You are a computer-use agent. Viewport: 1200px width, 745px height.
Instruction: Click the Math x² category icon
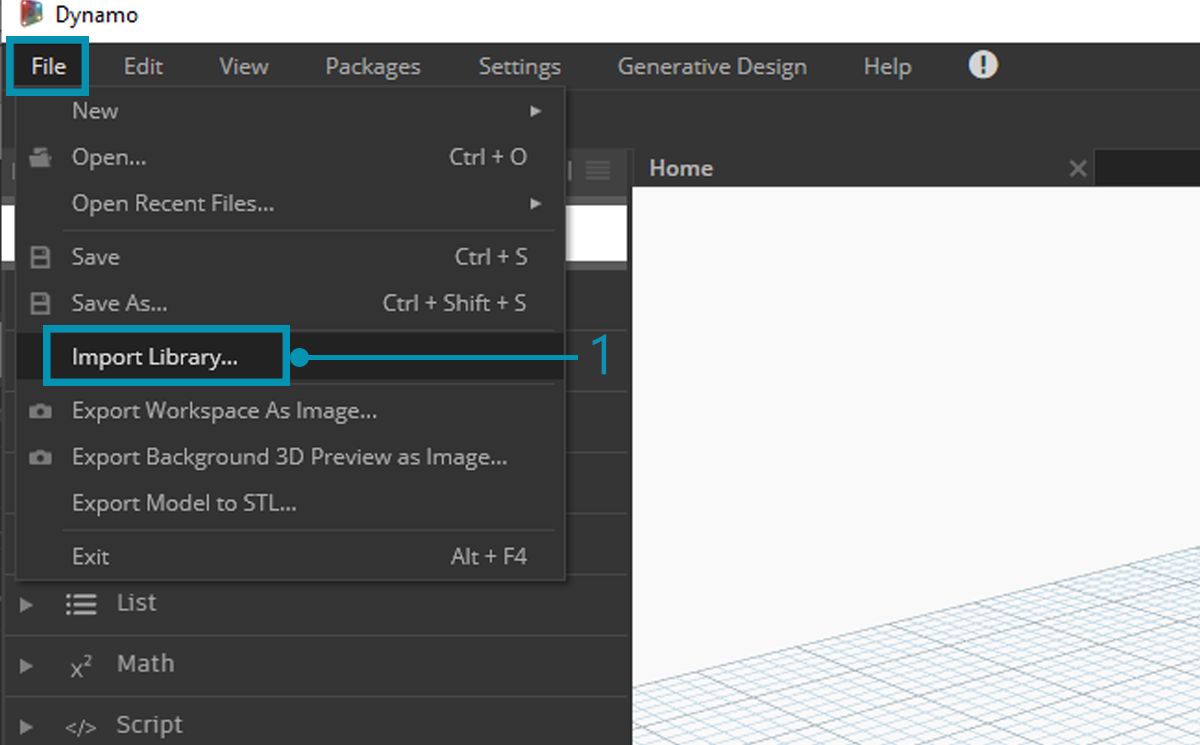coord(81,666)
